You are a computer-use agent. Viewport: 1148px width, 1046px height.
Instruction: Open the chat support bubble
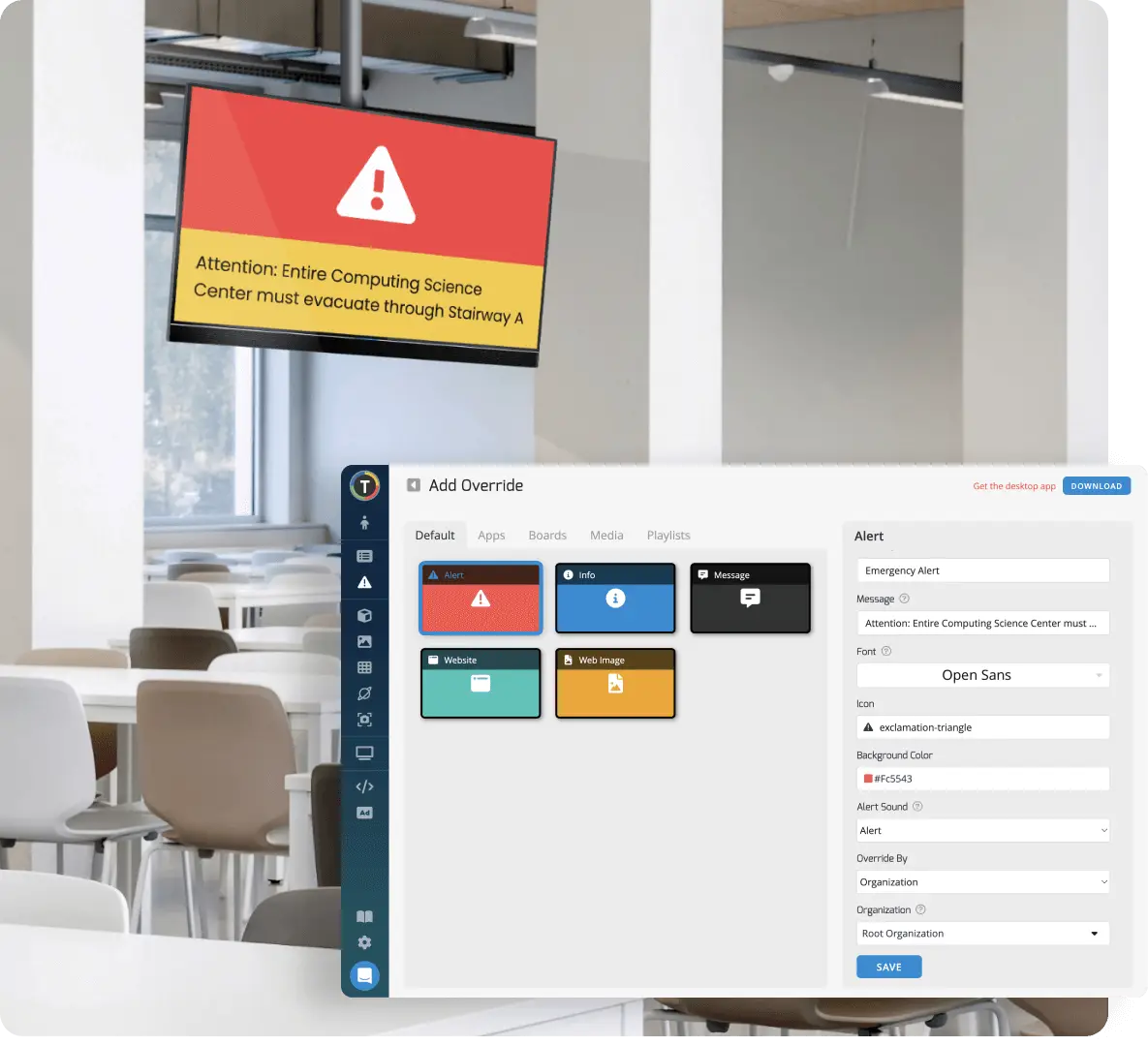(364, 975)
